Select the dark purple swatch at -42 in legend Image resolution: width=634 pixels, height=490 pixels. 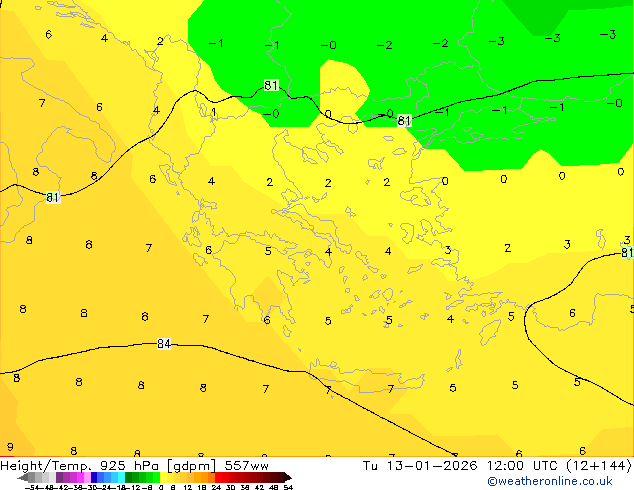pos(59,477)
